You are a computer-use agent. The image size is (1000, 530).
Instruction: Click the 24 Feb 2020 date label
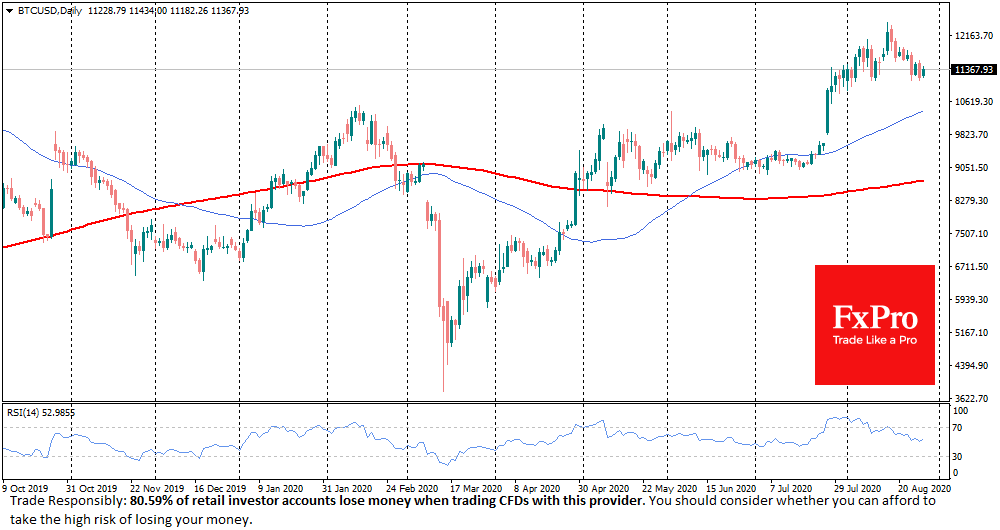(413, 488)
